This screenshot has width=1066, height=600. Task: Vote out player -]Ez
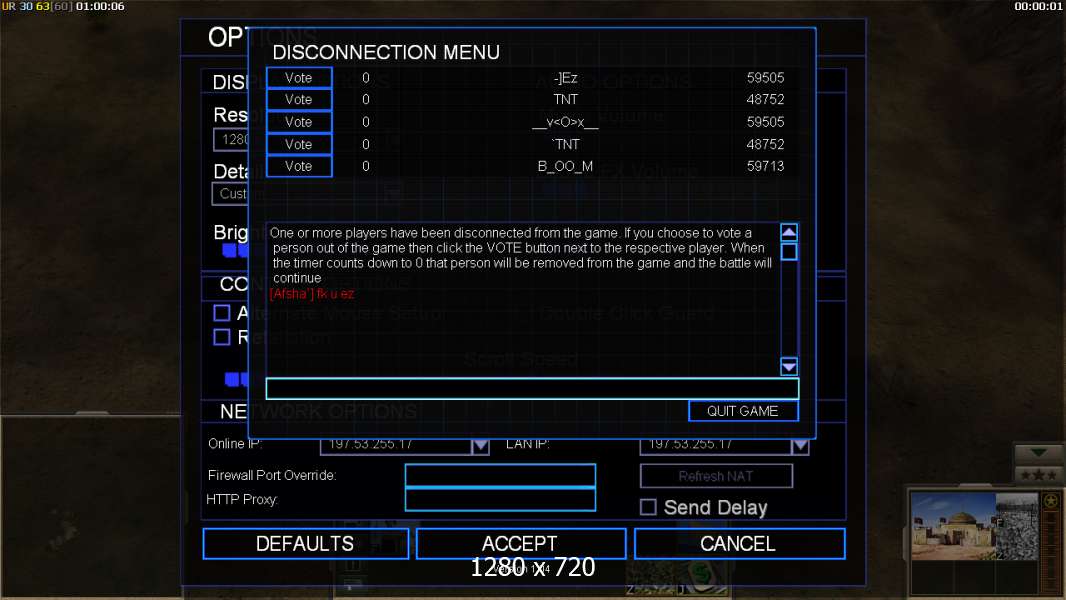pos(299,77)
